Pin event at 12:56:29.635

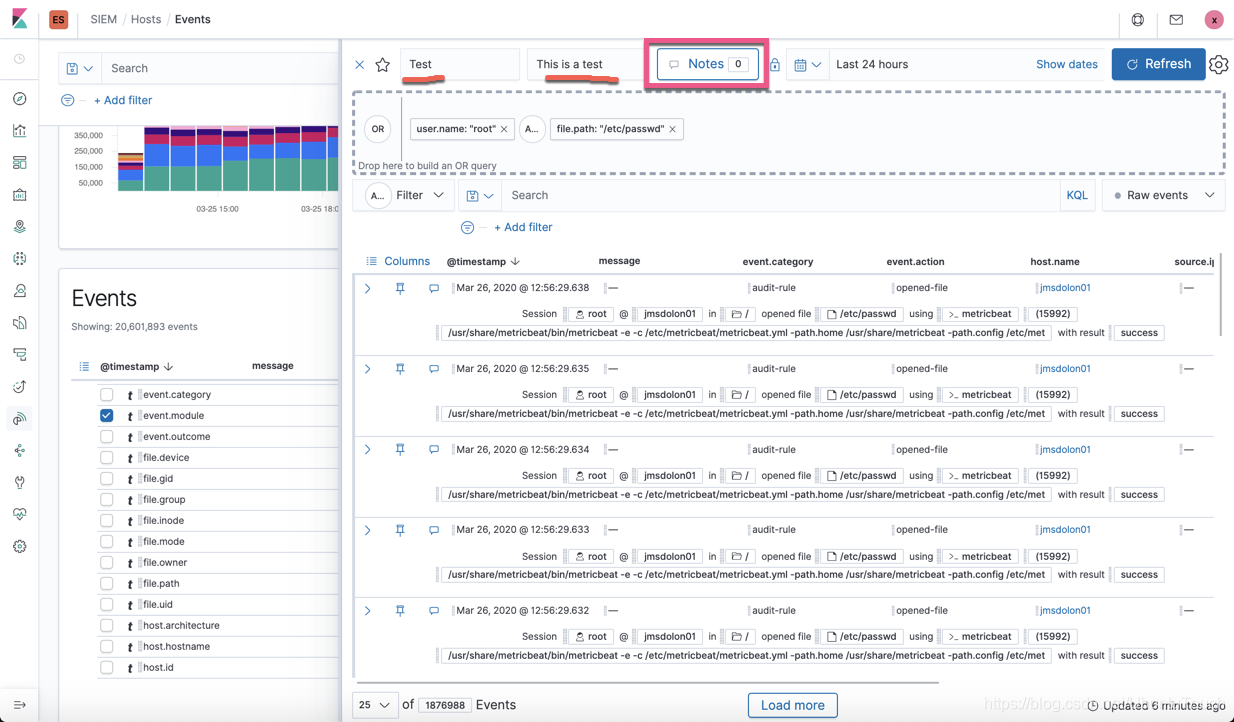coord(400,369)
